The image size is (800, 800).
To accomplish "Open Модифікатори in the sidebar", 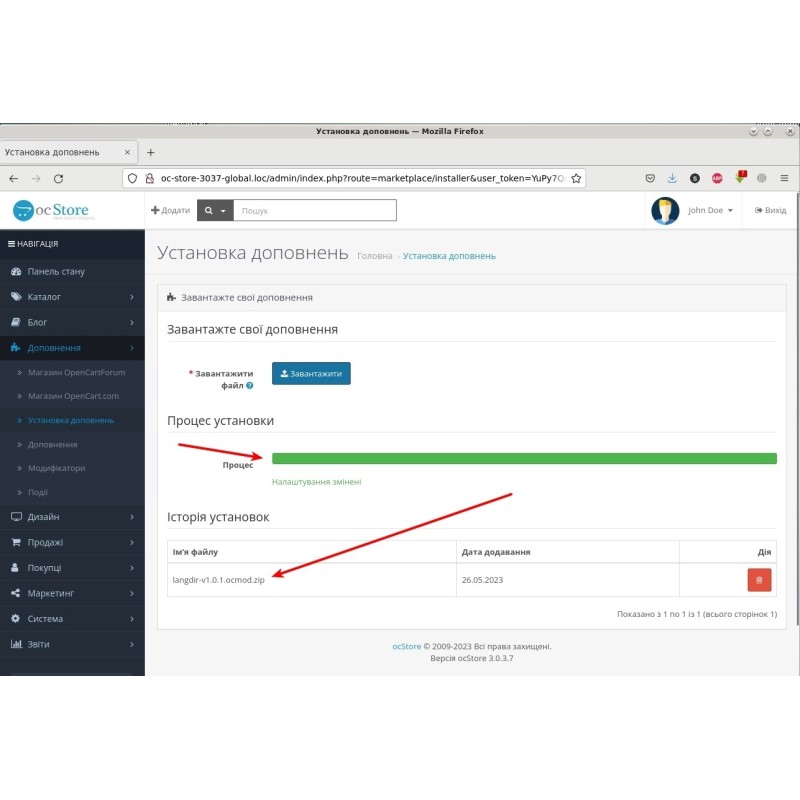I will pyautogui.click(x=57, y=468).
